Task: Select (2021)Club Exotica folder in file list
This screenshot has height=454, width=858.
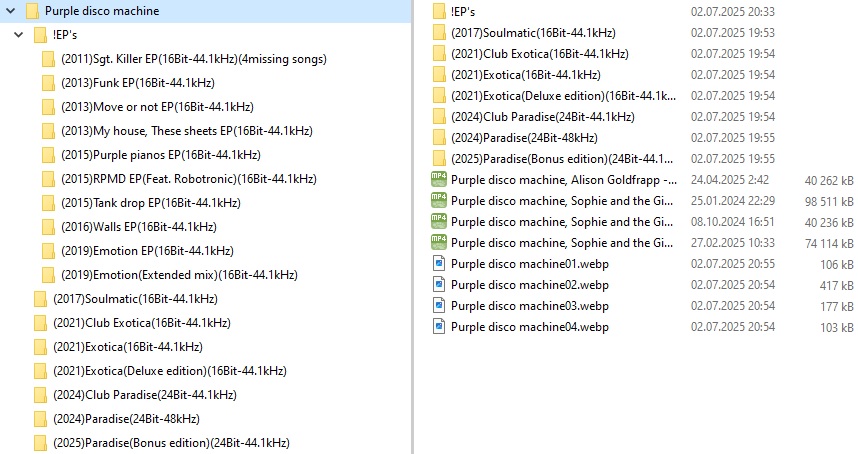Action: tap(540, 54)
